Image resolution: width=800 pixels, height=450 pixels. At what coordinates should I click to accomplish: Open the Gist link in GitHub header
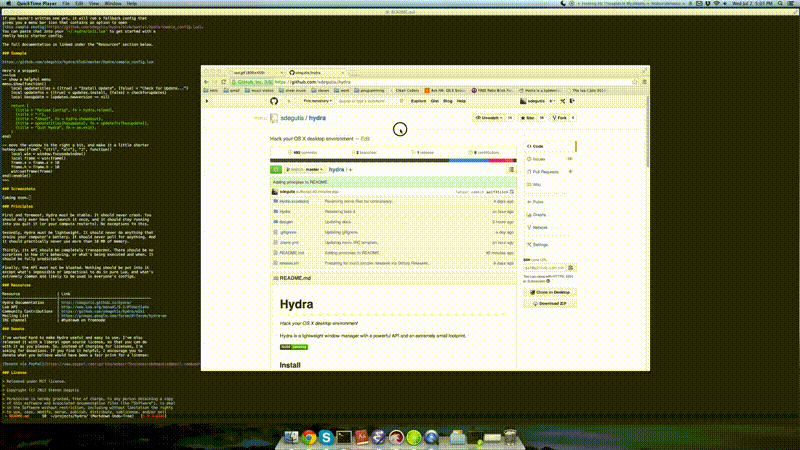(435, 101)
